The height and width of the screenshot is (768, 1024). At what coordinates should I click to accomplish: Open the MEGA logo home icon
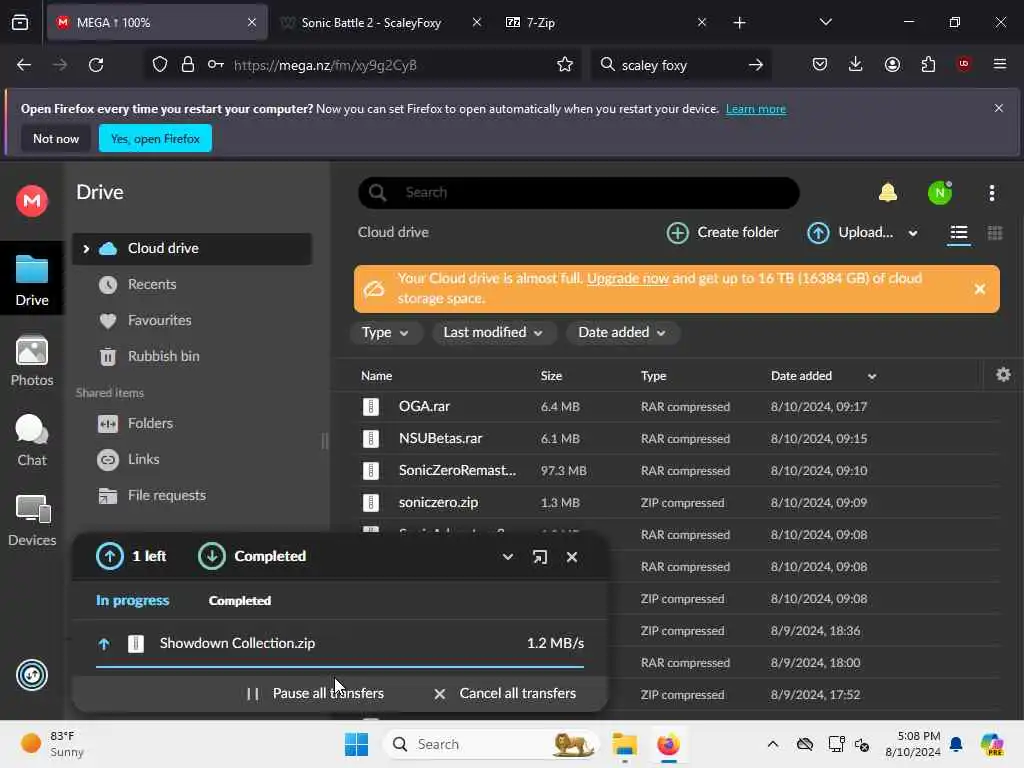pyautogui.click(x=32, y=200)
